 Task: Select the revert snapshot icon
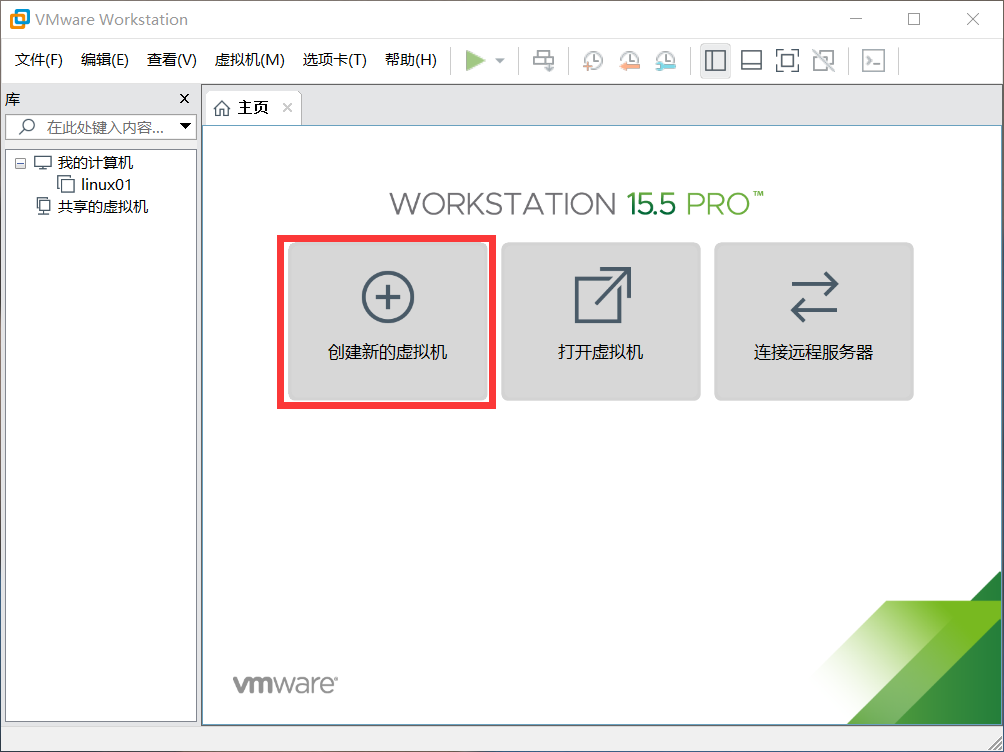[628, 61]
